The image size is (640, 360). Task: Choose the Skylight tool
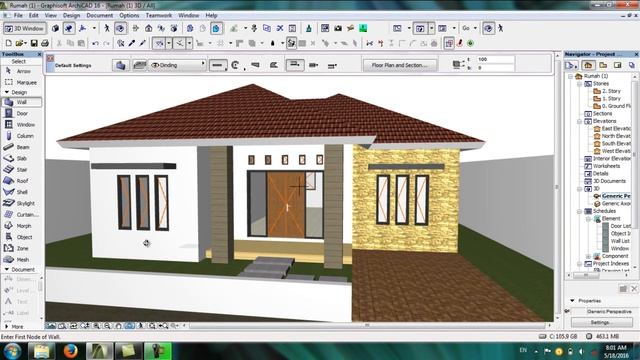pos(21,203)
